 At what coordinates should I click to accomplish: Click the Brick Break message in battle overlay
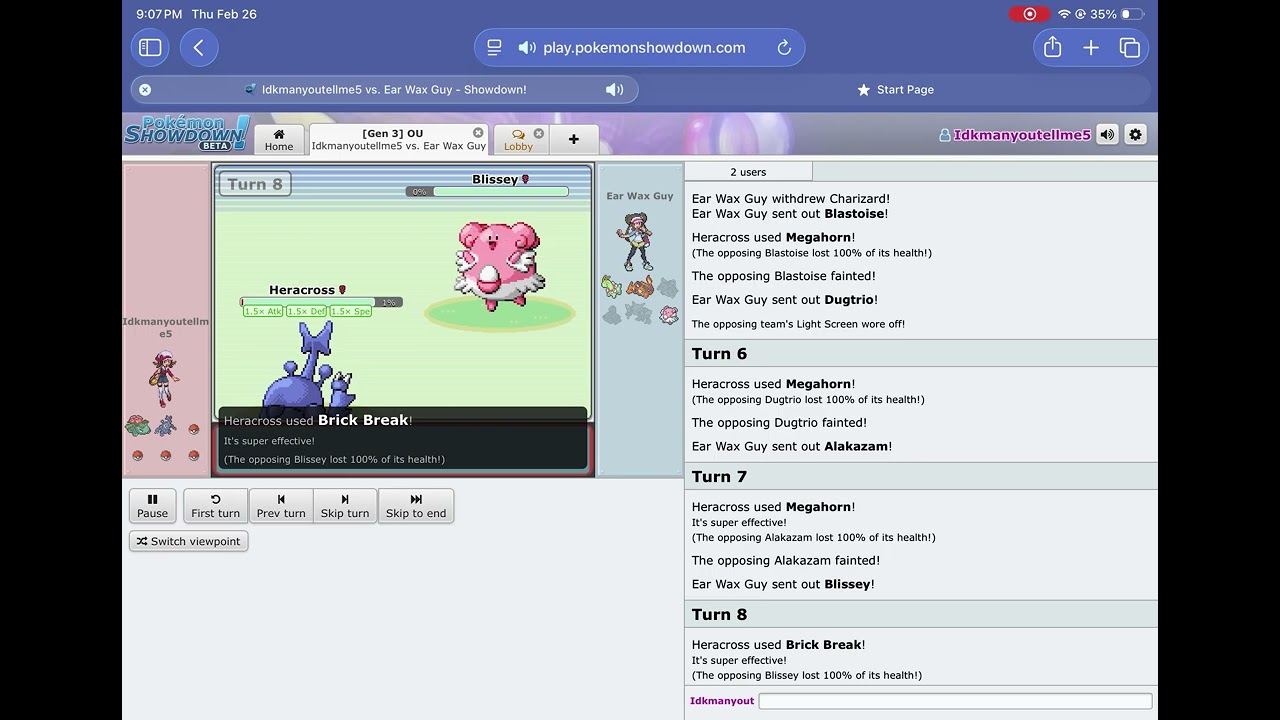click(x=318, y=421)
